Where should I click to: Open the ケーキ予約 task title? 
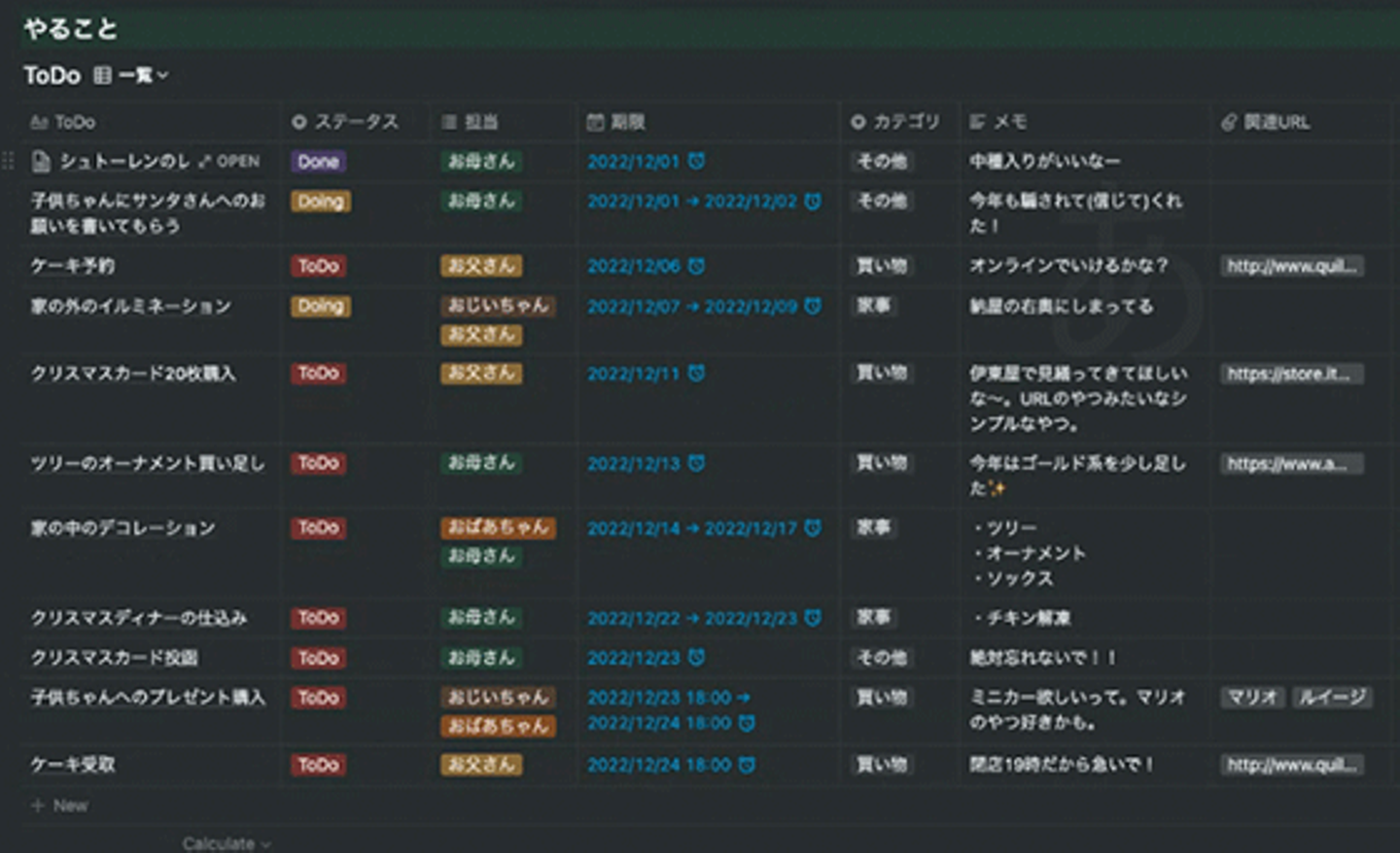coord(73,266)
